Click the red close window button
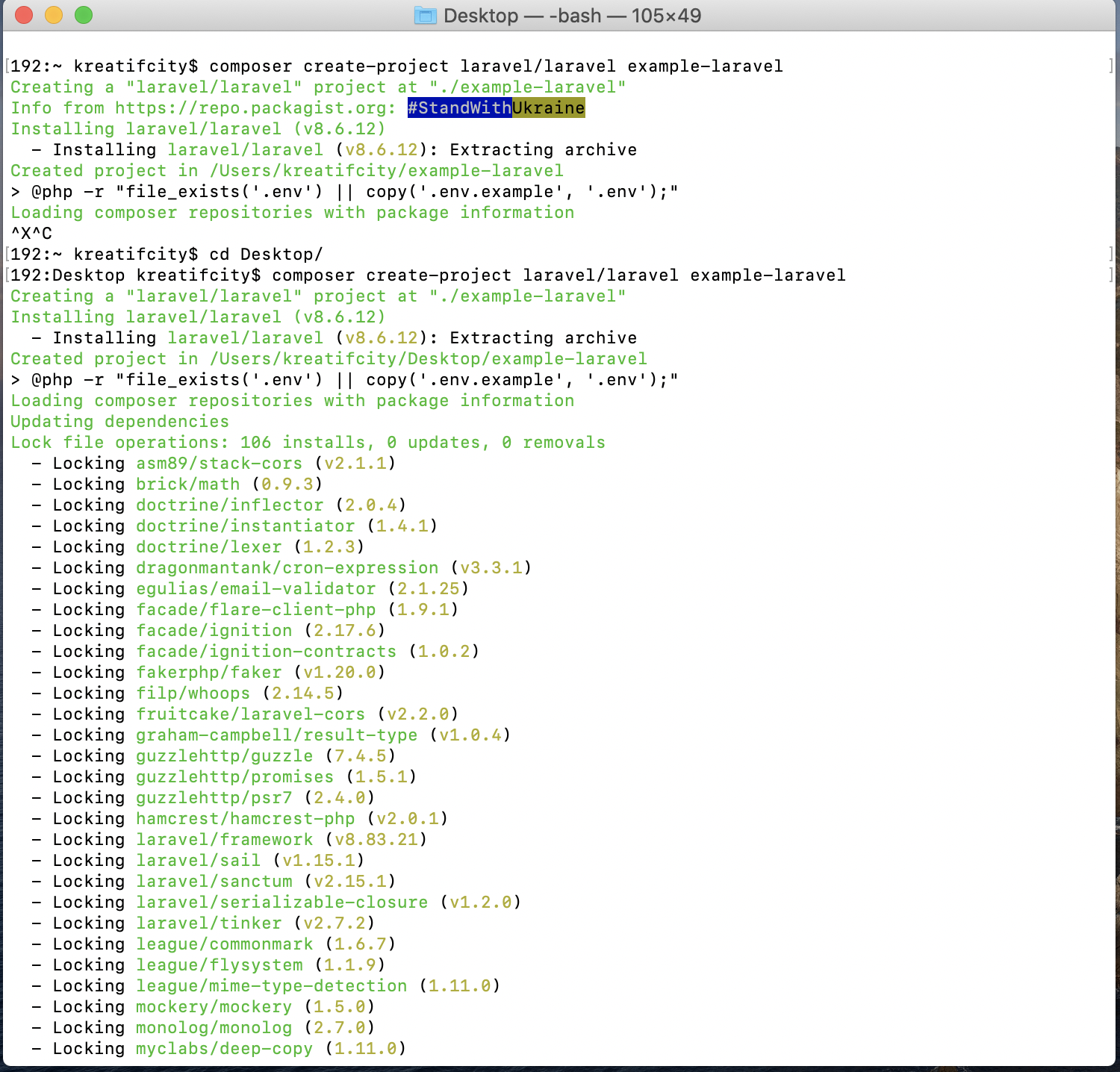The width and height of the screenshot is (1120, 1072). pyautogui.click(x=24, y=15)
